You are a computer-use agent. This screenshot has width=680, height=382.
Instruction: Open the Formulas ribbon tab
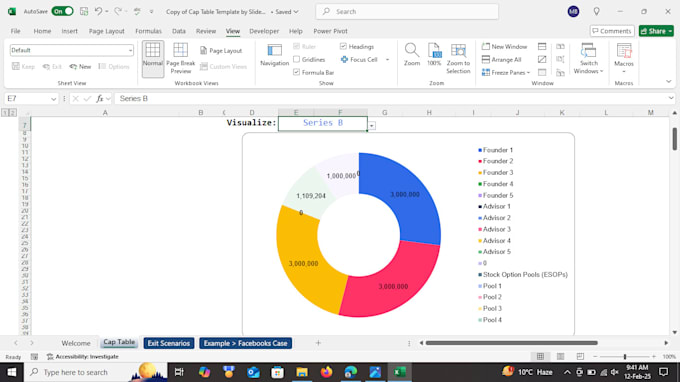[x=148, y=31]
